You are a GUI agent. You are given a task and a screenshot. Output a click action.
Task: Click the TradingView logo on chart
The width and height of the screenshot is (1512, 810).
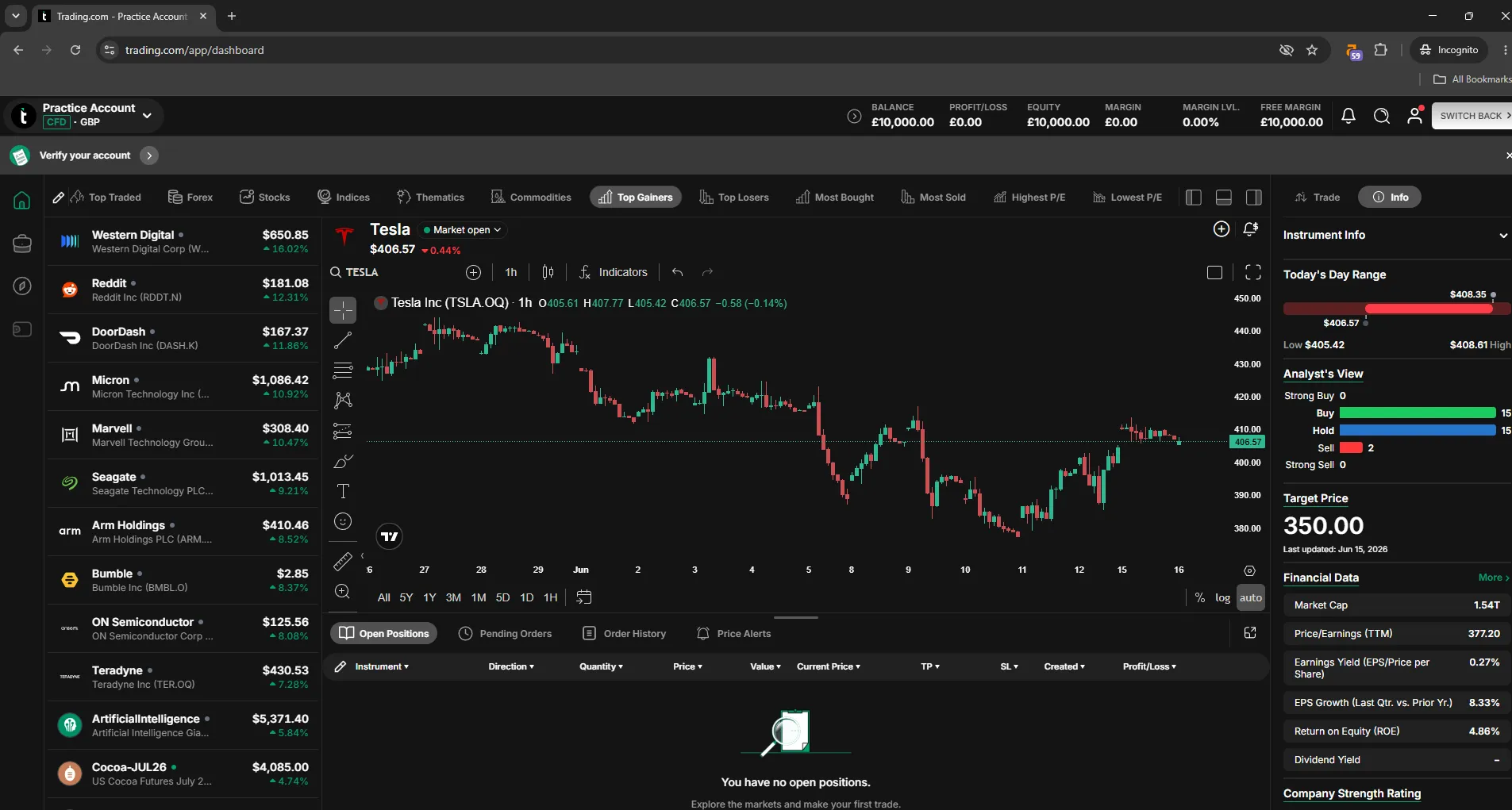389,536
